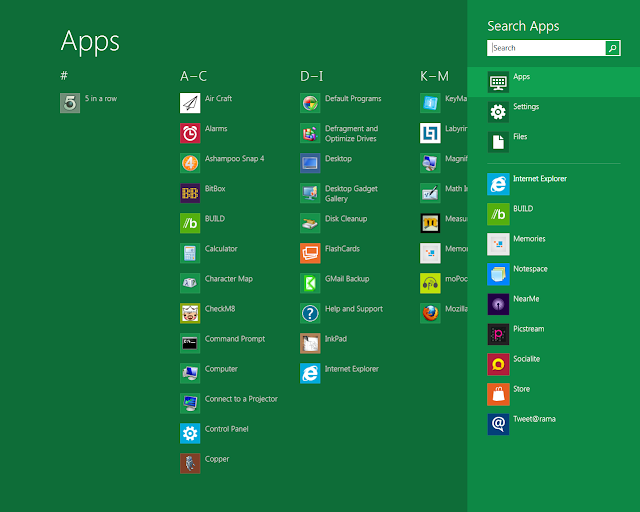
Task: Select NearMe in search sidebar
Action: tap(553, 304)
